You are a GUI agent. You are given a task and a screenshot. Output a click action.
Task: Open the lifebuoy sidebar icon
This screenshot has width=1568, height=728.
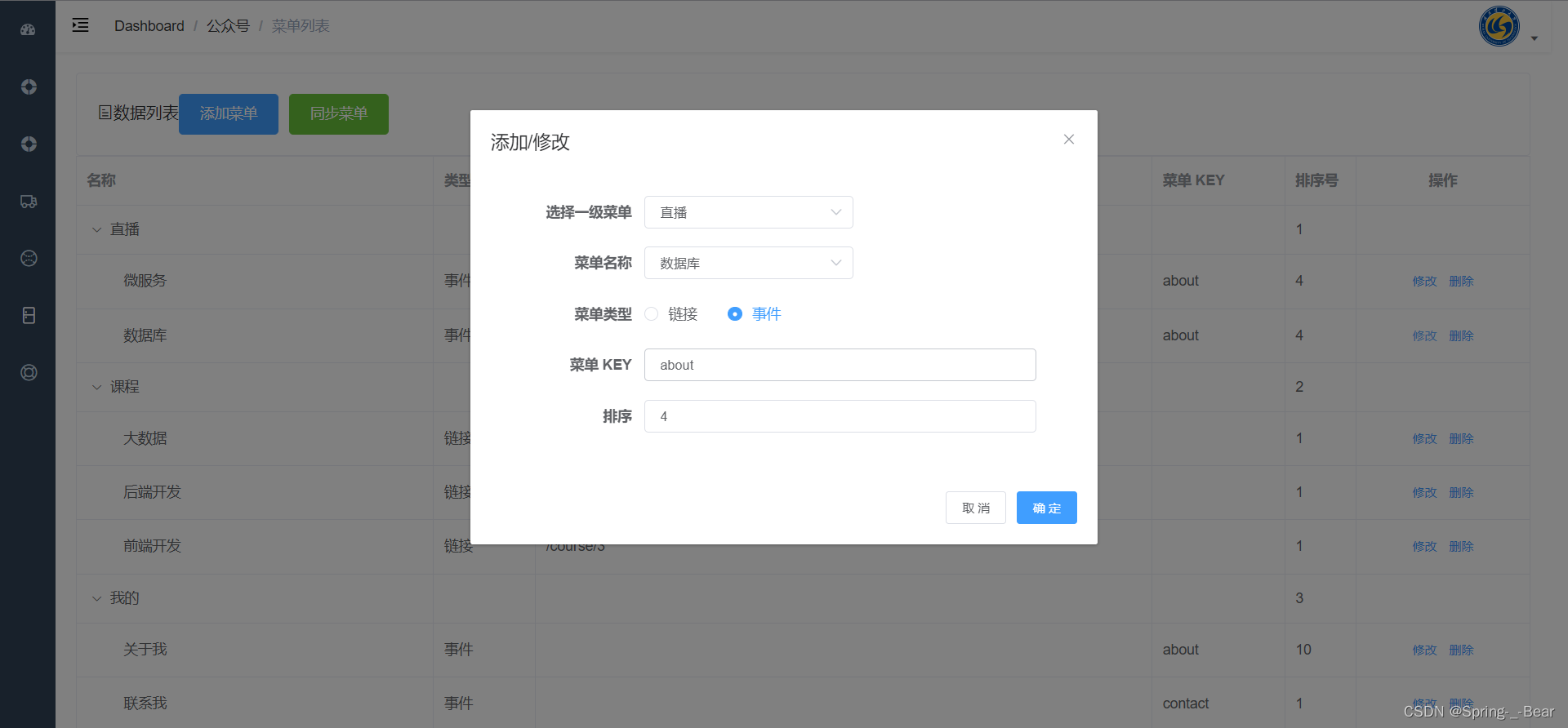point(29,372)
